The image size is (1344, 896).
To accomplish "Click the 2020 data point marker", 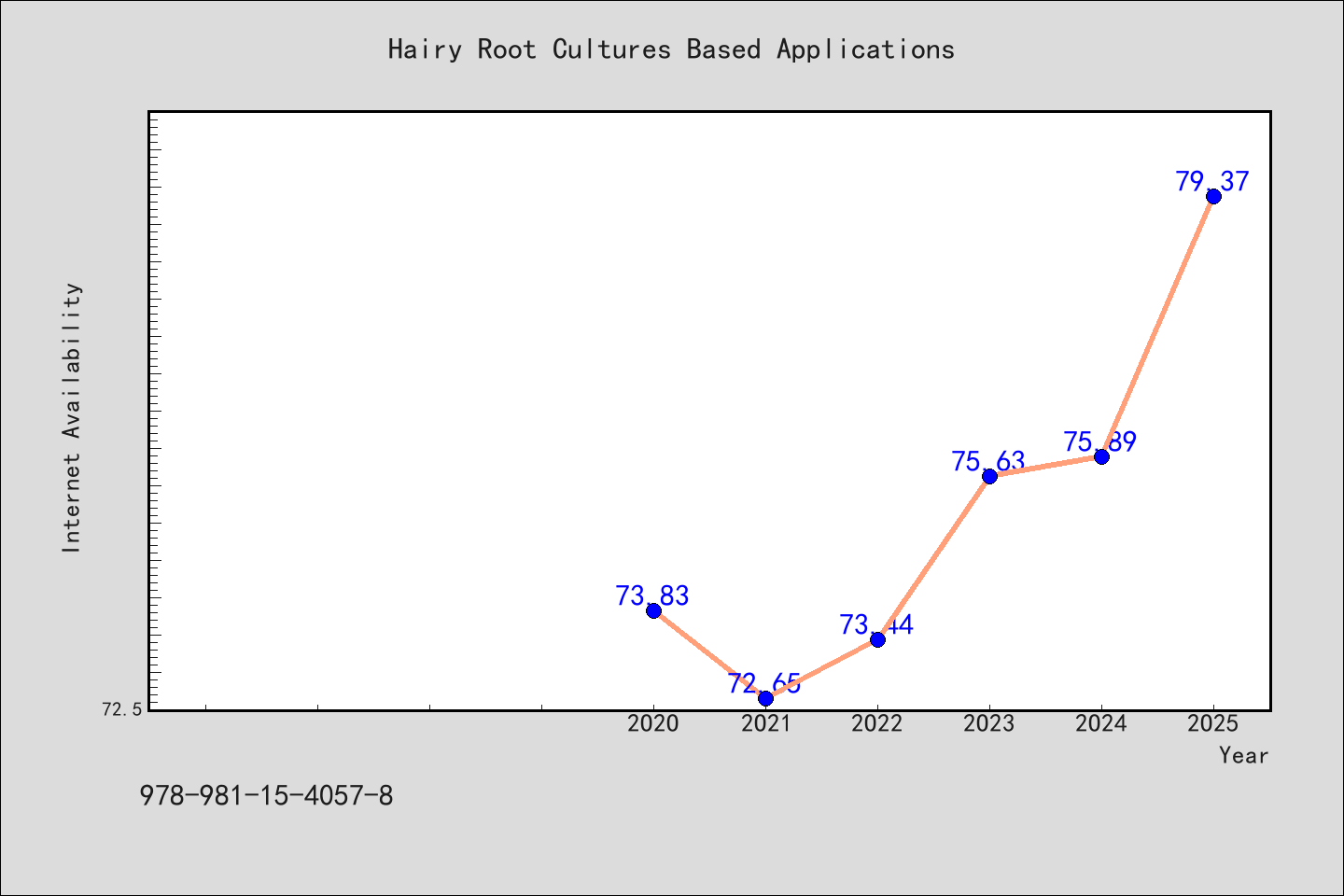I will (x=653, y=610).
